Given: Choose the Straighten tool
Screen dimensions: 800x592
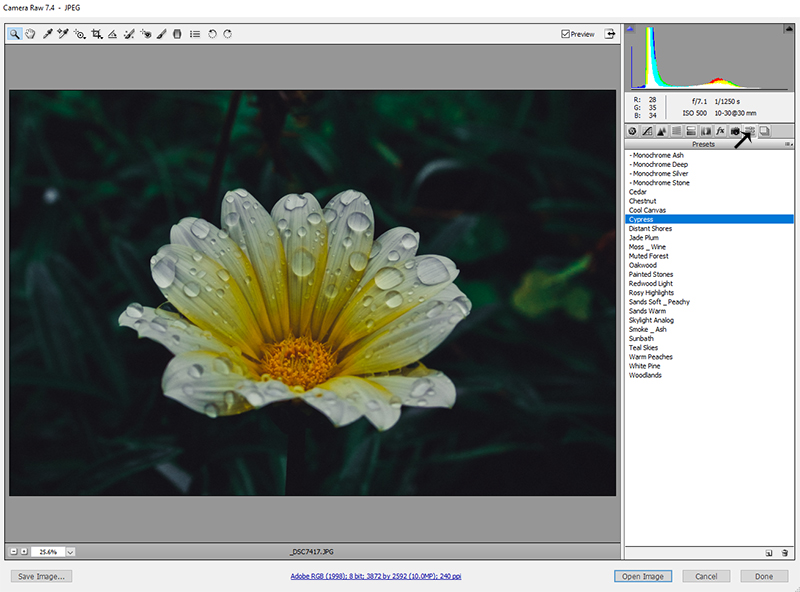Looking at the screenshot, I should pos(112,34).
